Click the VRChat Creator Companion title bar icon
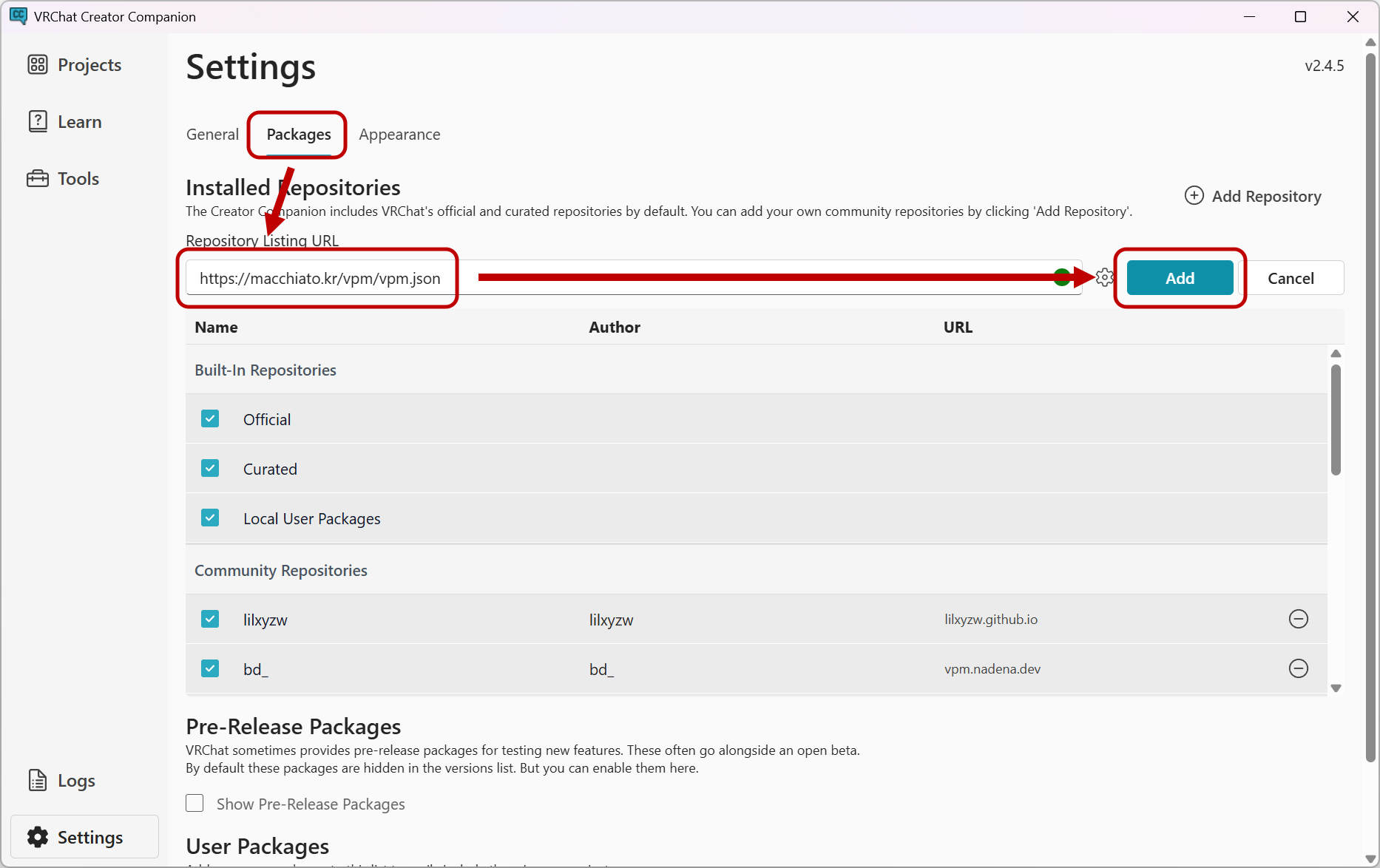The width and height of the screenshot is (1380, 868). (x=18, y=16)
